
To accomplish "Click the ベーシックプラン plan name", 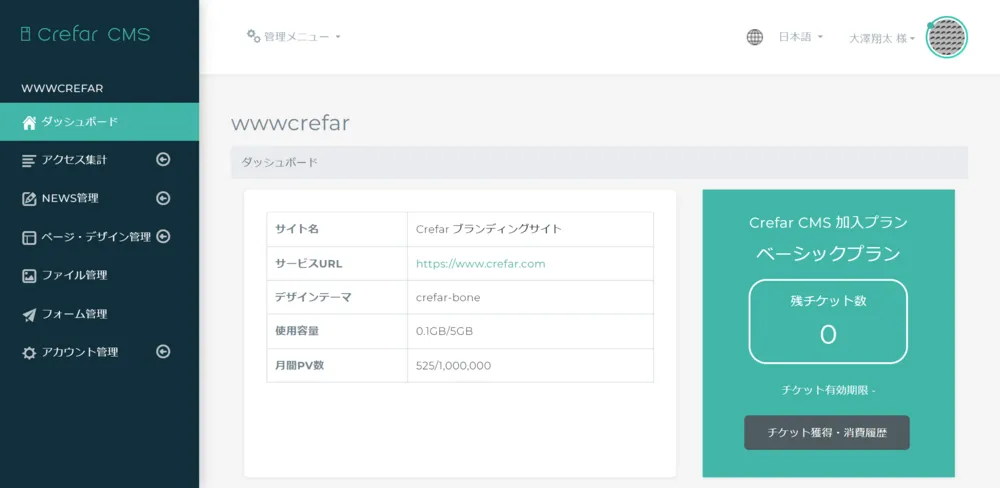I will coord(828,253).
